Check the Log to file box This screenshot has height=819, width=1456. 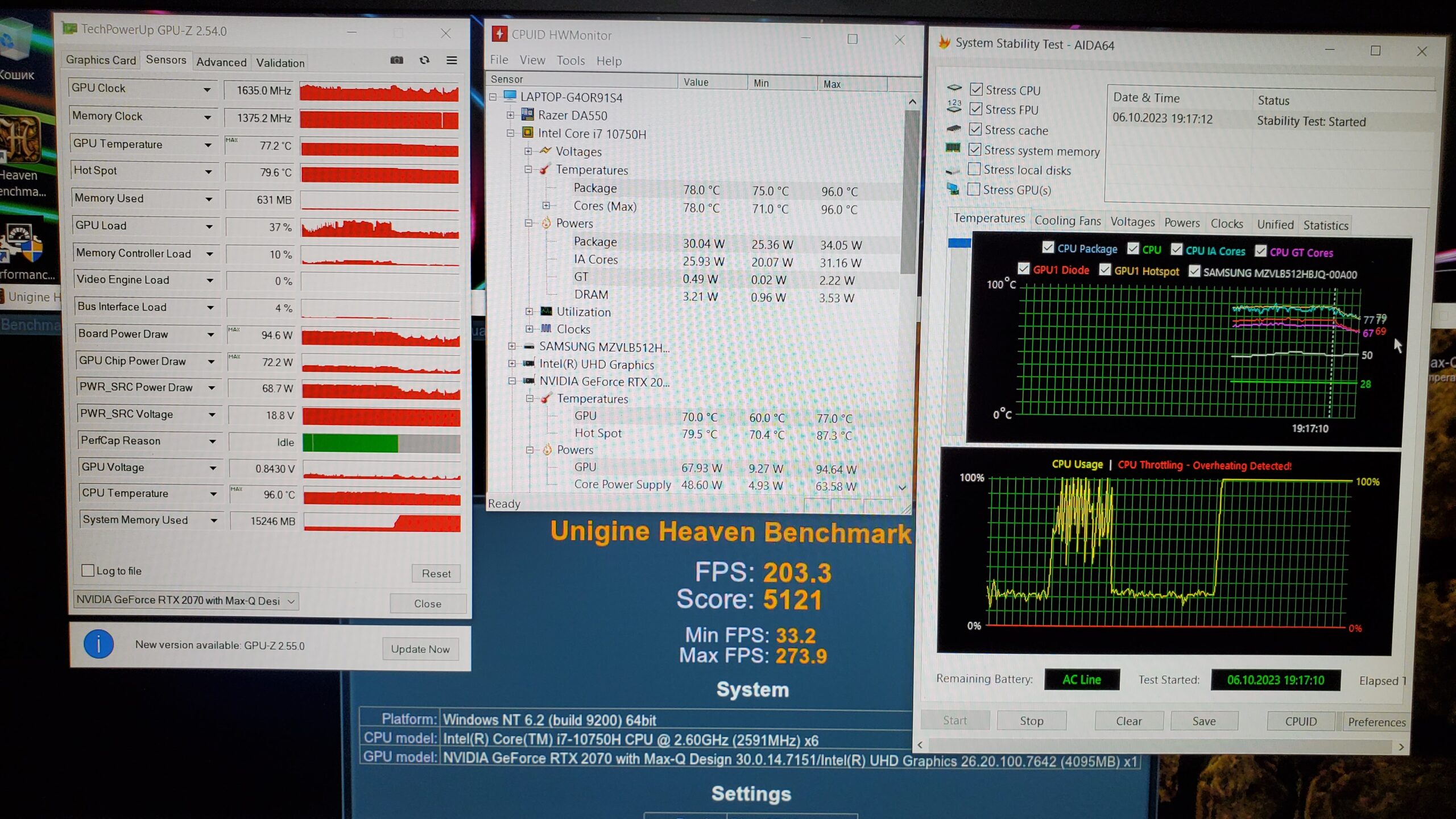pyautogui.click(x=88, y=570)
